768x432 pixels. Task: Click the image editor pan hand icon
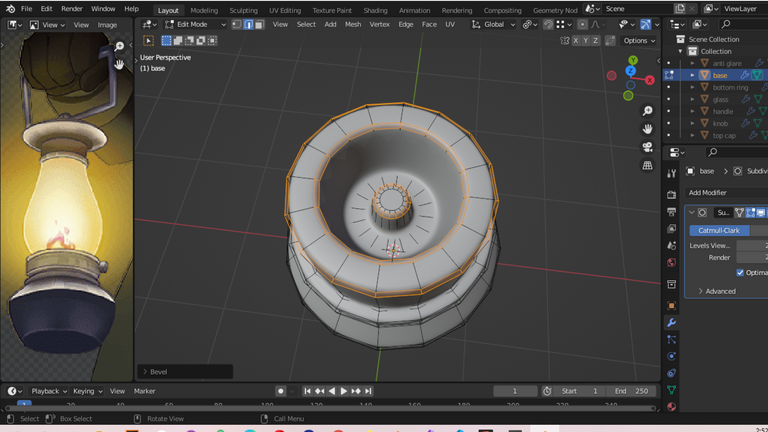coord(119,64)
